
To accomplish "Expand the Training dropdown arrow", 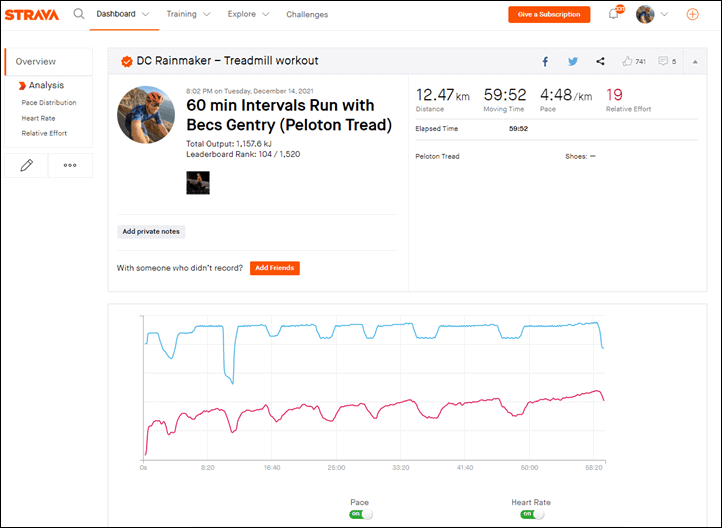I will pos(207,14).
